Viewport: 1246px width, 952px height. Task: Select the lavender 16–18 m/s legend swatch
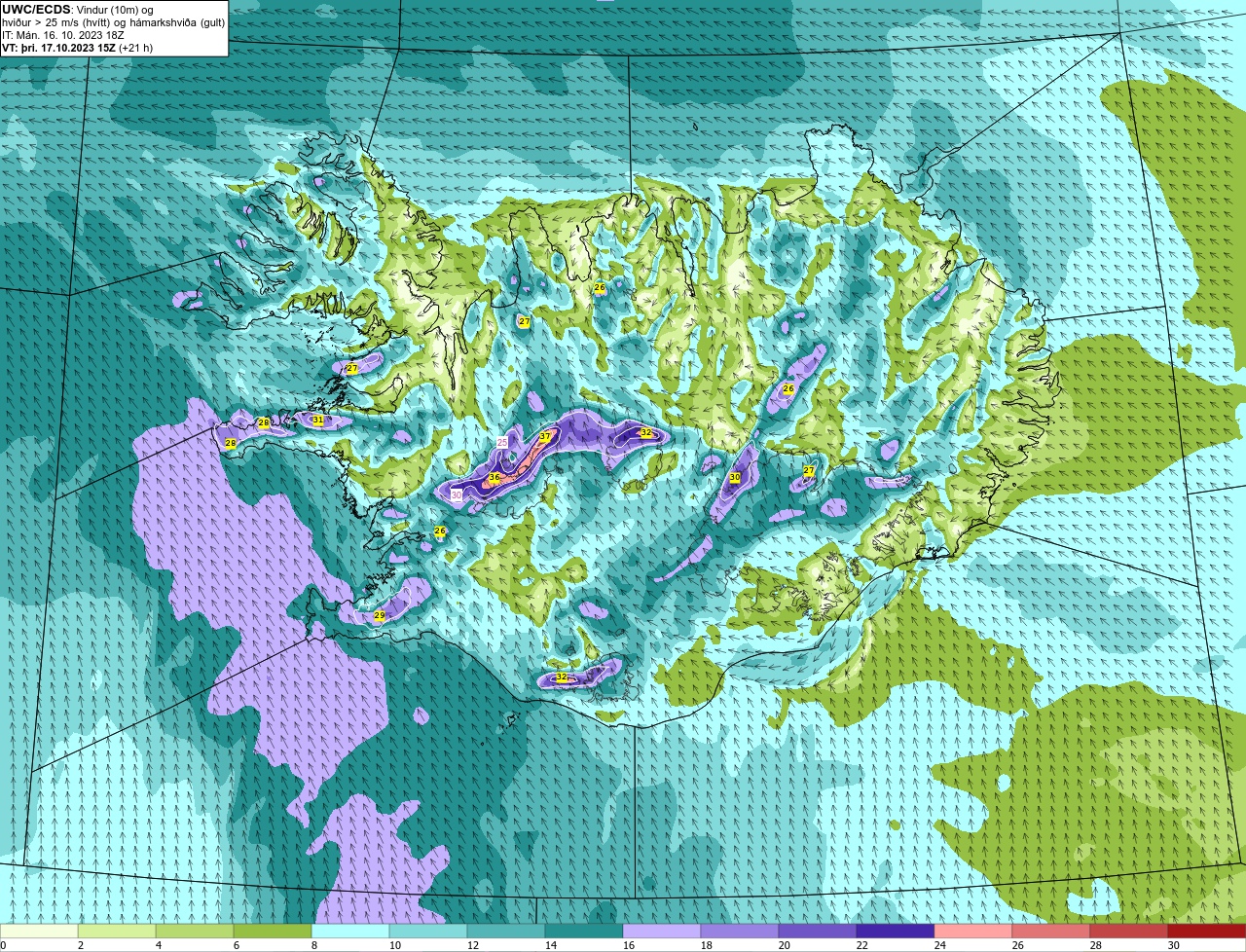pyautogui.click(x=662, y=932)
